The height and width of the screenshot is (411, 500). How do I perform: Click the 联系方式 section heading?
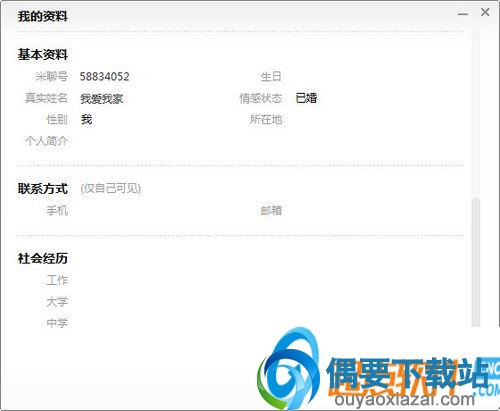point(43,189)
